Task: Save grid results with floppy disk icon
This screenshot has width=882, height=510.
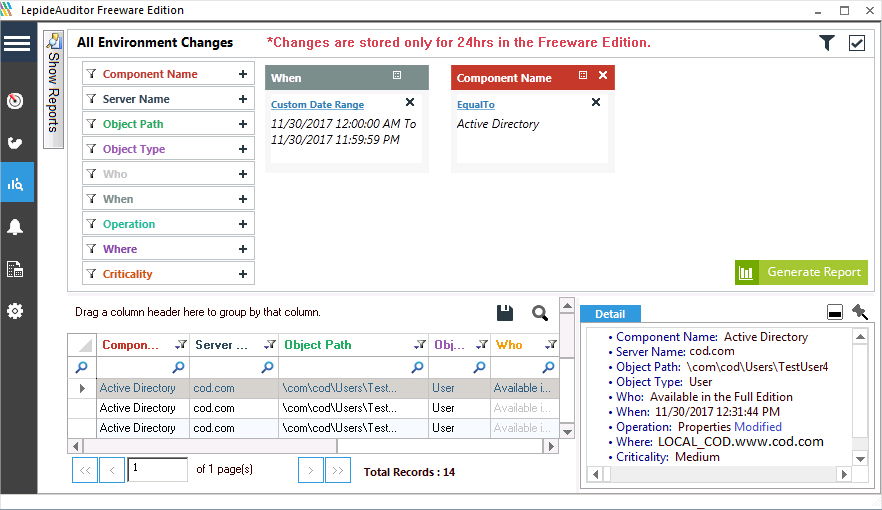Action: (x=505, y=313)
